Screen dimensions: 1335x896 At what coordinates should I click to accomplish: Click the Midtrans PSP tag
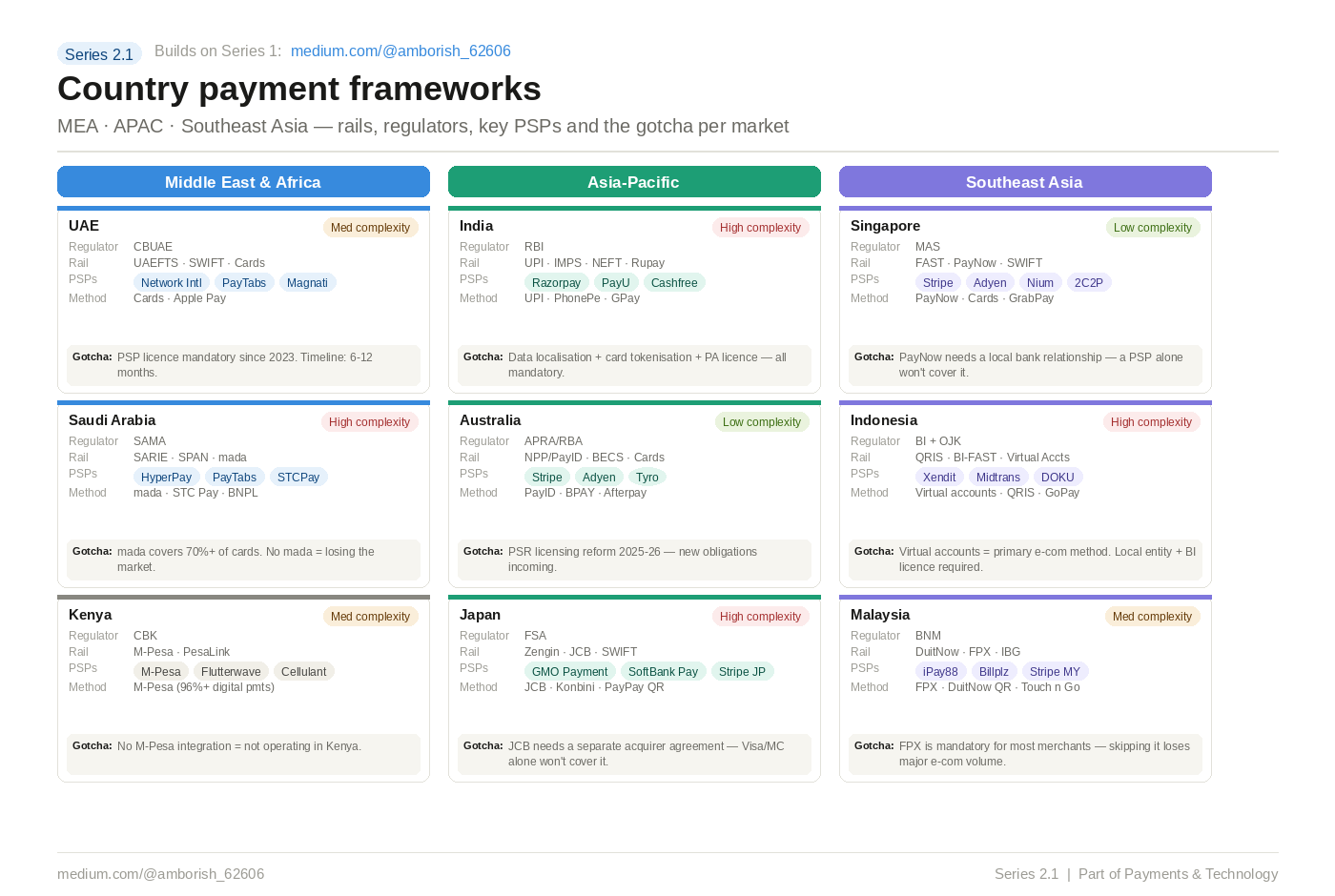tap(998, 478)
